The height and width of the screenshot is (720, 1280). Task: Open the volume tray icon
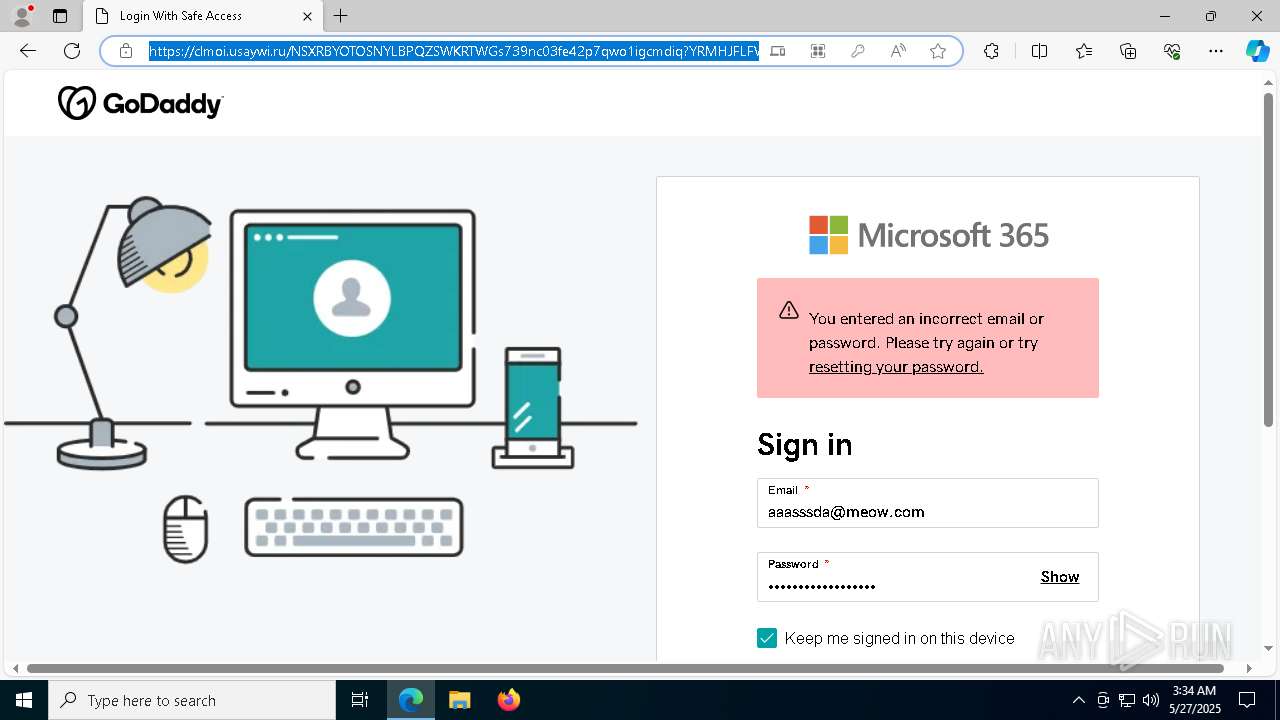click(1151, 700)
